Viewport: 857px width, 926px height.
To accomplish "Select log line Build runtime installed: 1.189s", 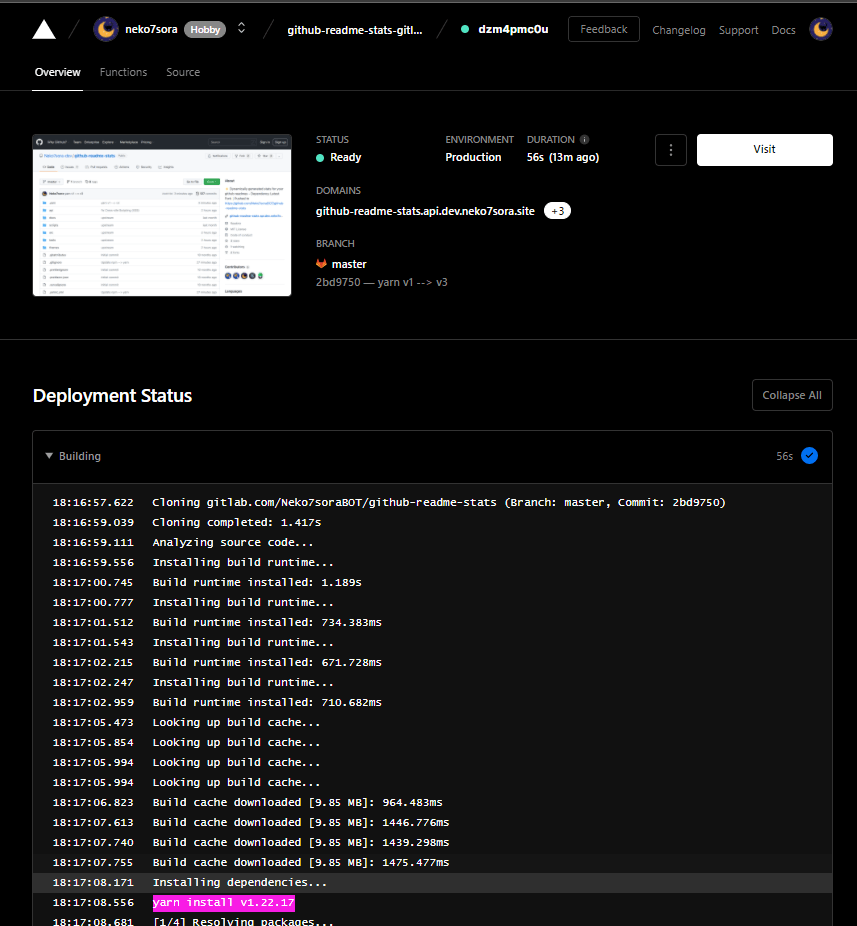I will [x=432, y=583].
